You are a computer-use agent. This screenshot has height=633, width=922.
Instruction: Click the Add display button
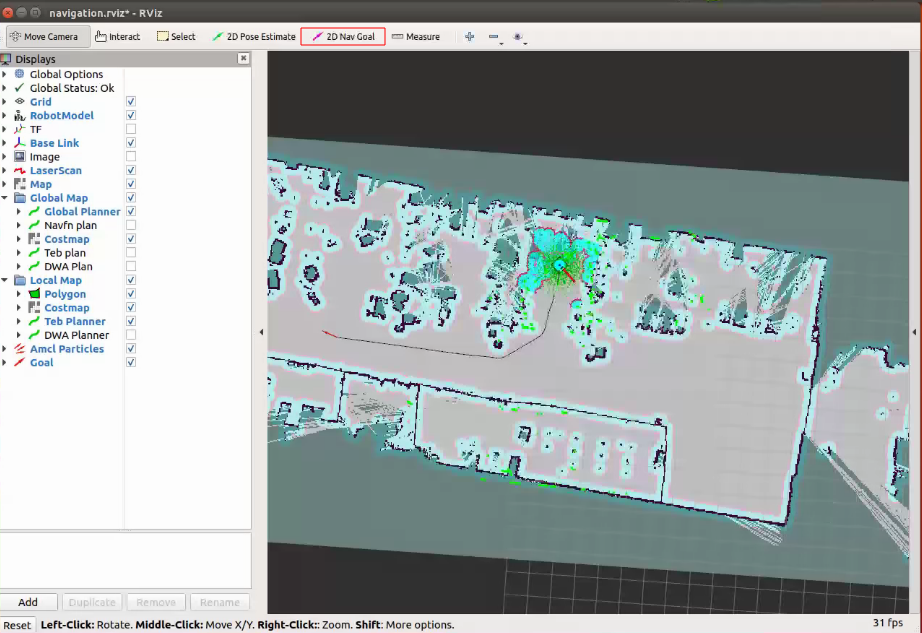[x=28, y=602]
